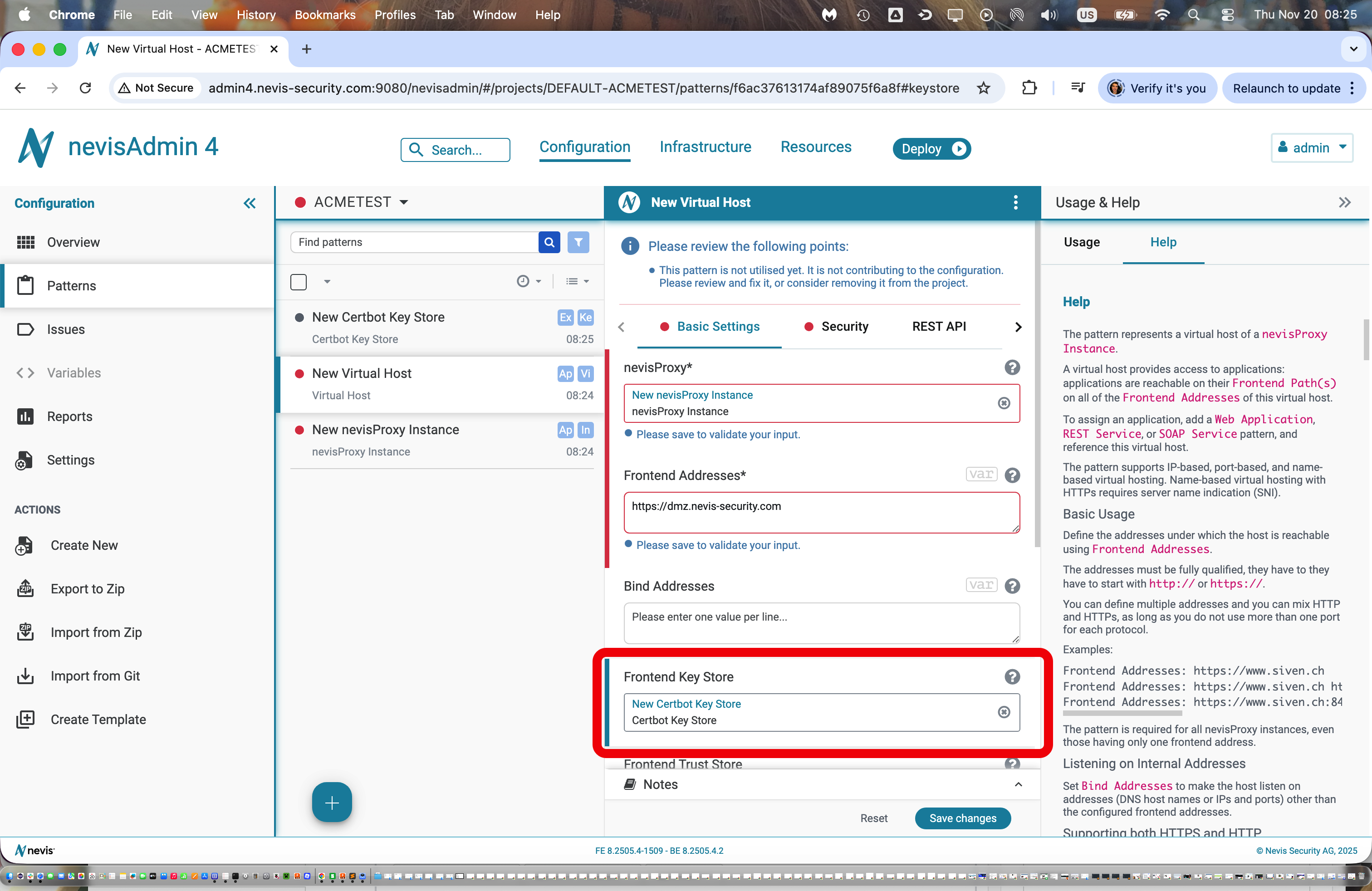
Task: Switch to the Usage tab
Action: (1082, 242)
